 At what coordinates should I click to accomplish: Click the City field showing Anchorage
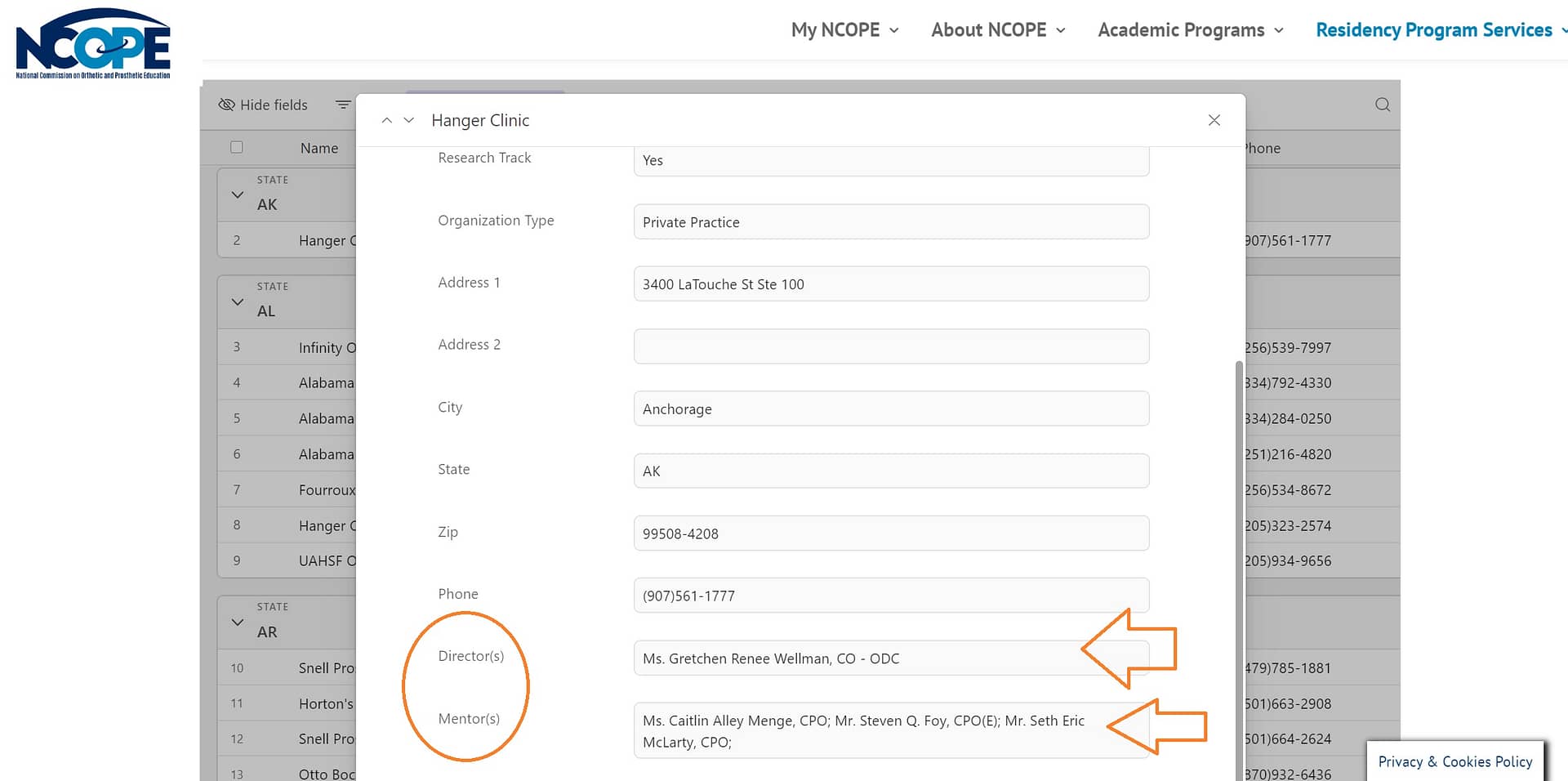point(891,408)
